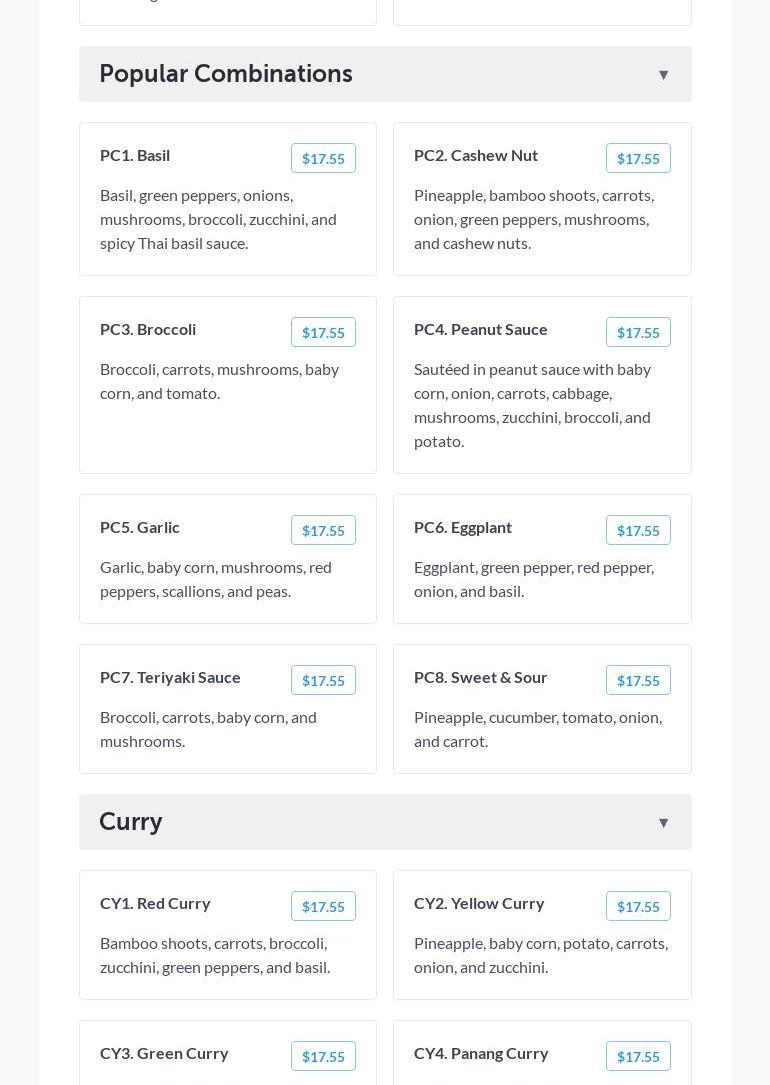The image size is (770, 1085).
Task: Click the Curry section heading
Action: [131, 822]
